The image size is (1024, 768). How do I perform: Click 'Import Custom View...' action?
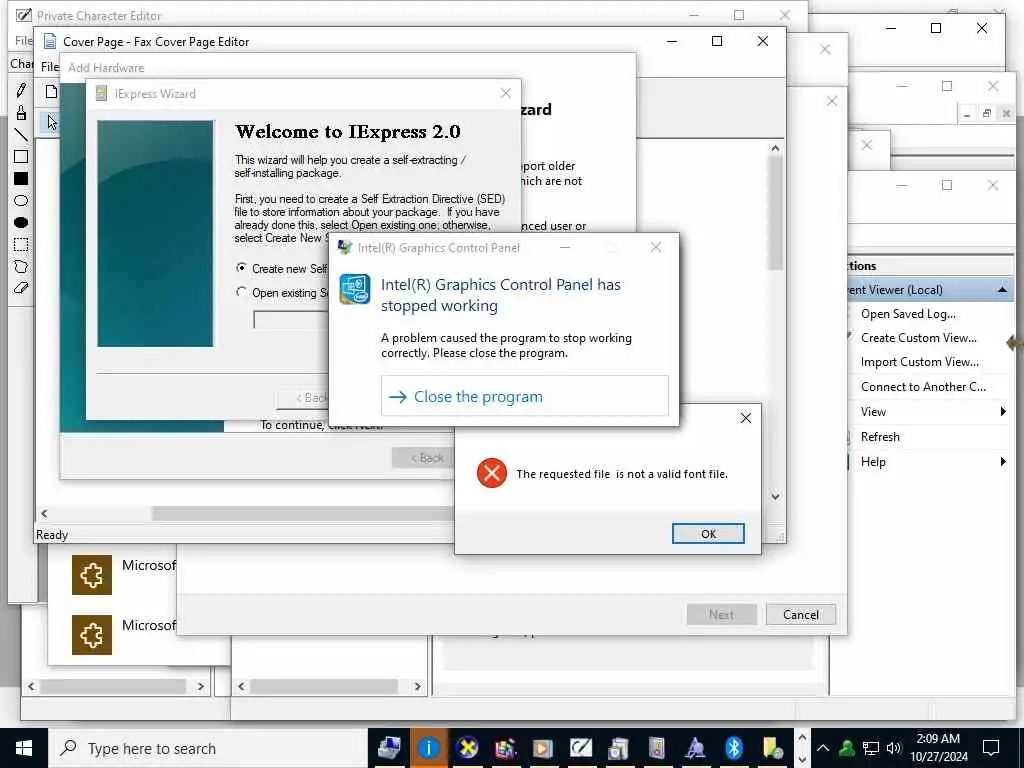[920, 362]
